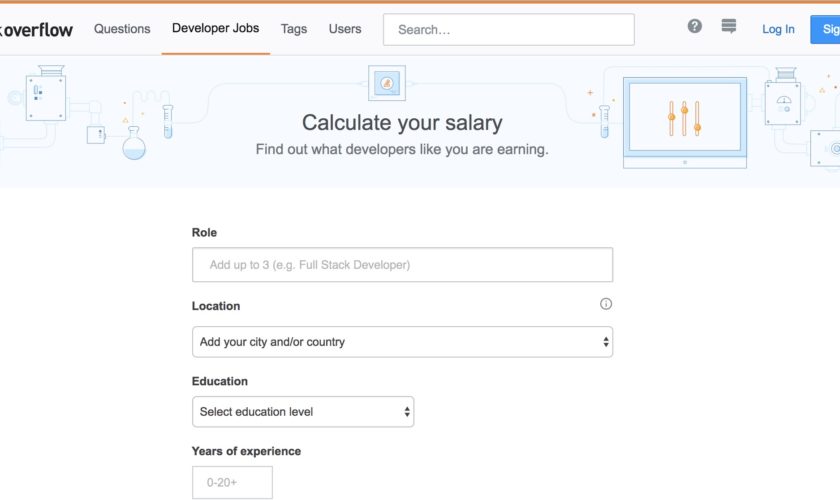Open the Tags page
Viewport: 840px width, 500px height.
coord(294,29)
